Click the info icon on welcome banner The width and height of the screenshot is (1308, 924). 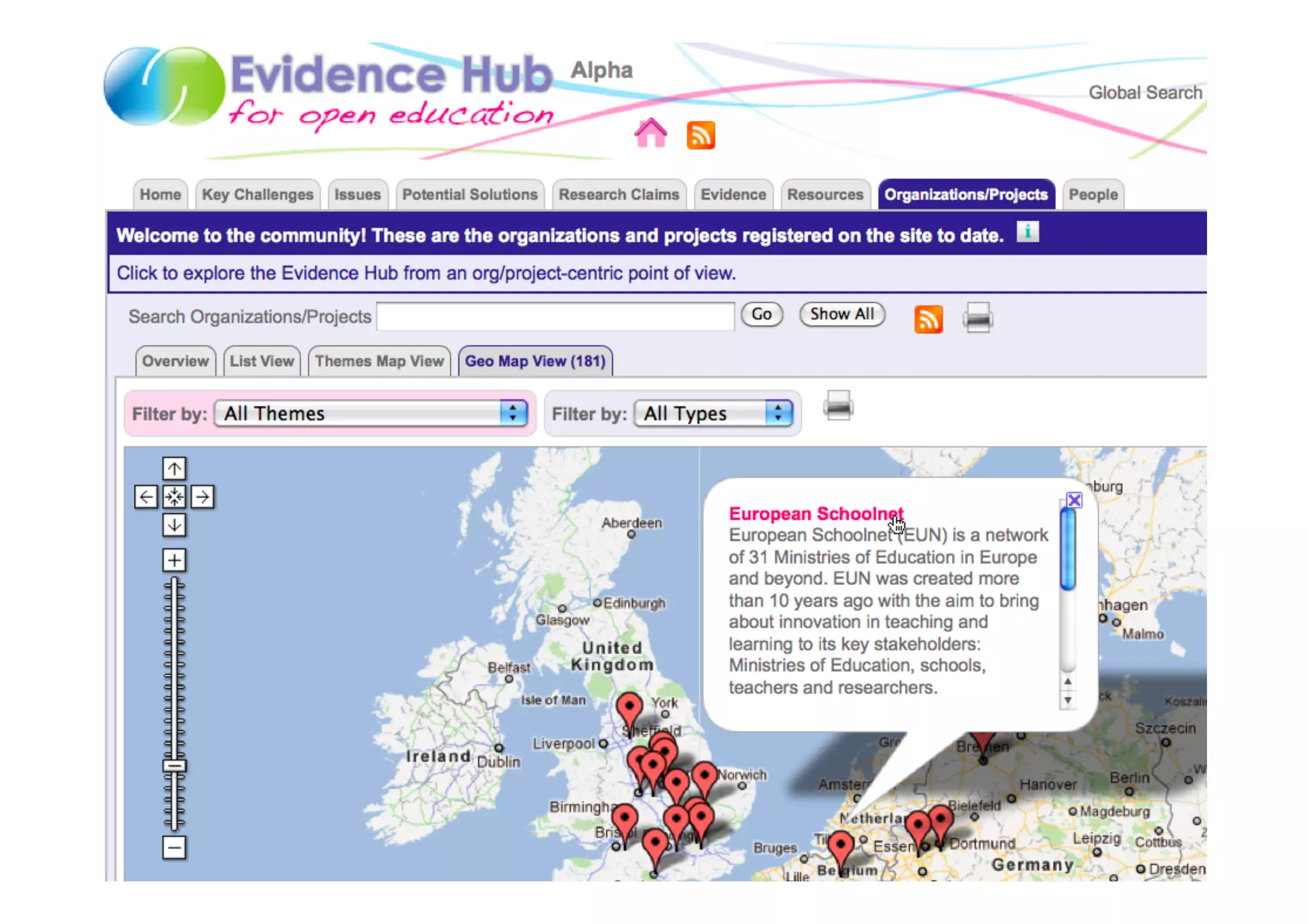click(1027, 231)
